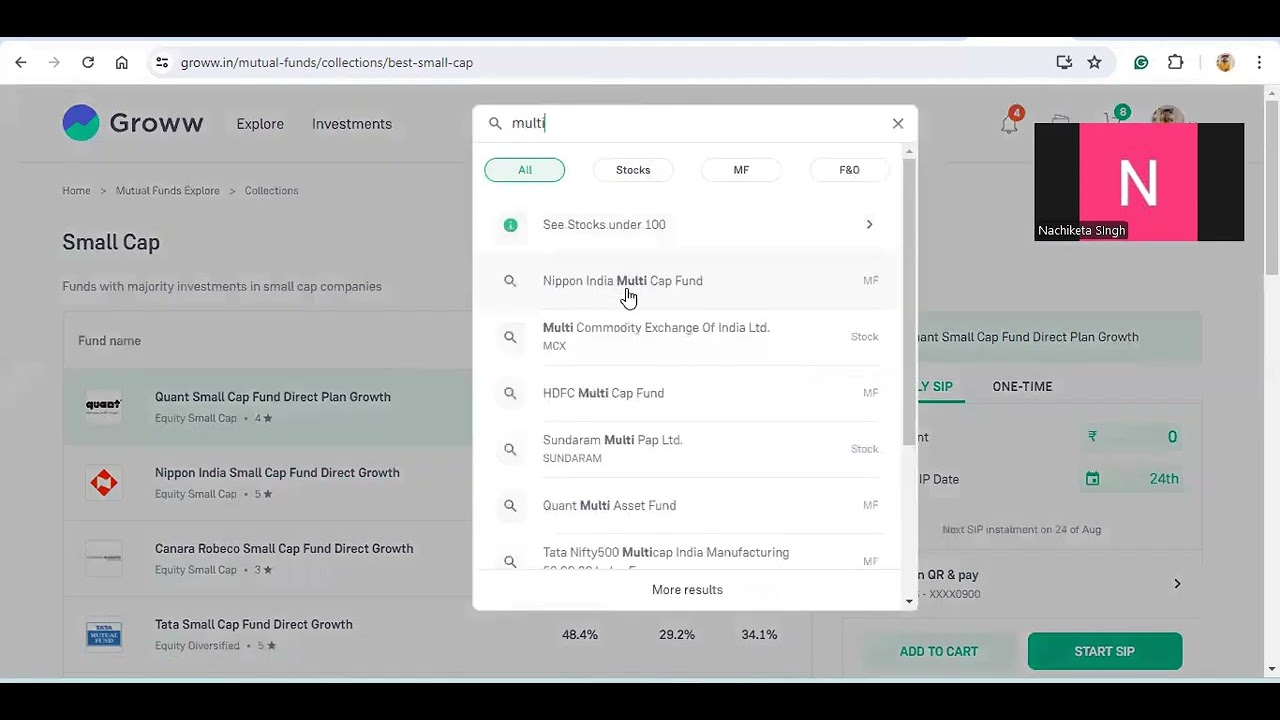Viewport: 1280px width, 720px height.
Task: Click Collections breadcrumb
Action: 272,191
